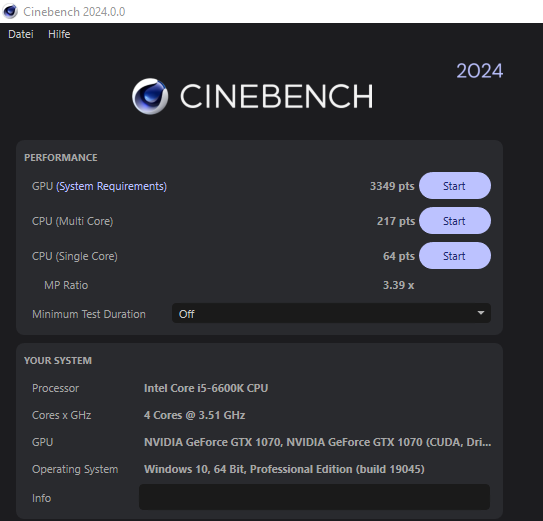Open the Minimum Test Duration dropdown
The width and height of the screenshot is (543, 521).
(331, 314)
